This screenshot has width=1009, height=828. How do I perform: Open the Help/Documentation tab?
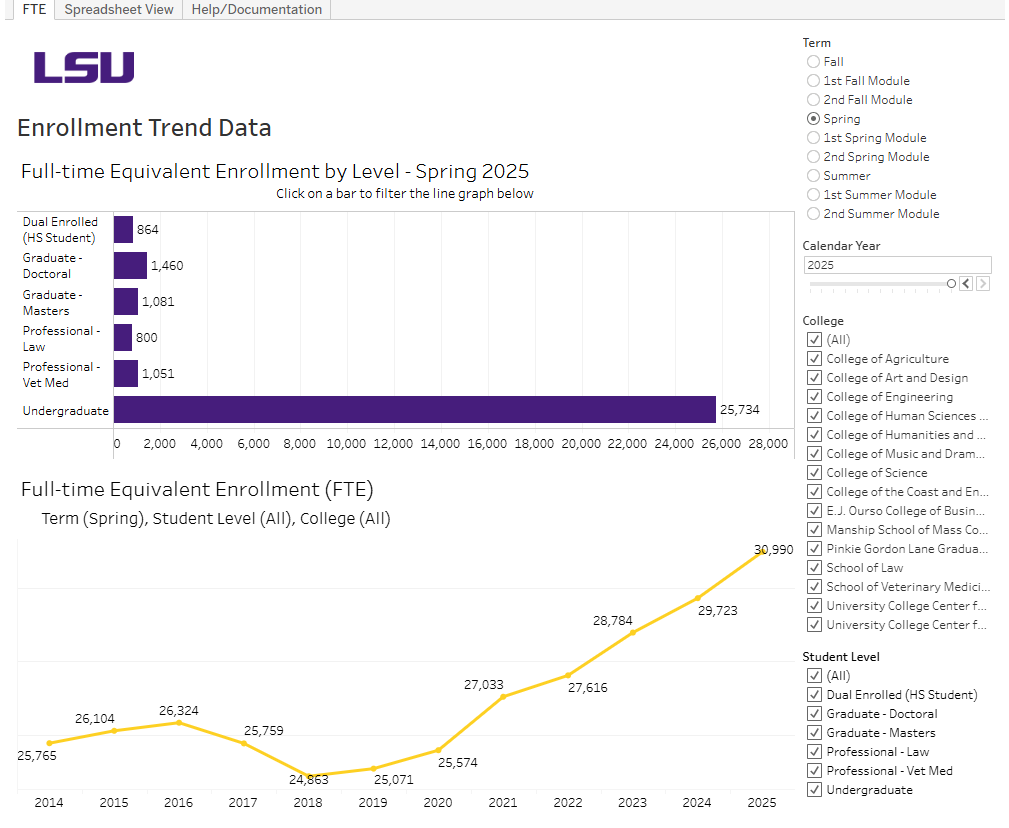256,10
